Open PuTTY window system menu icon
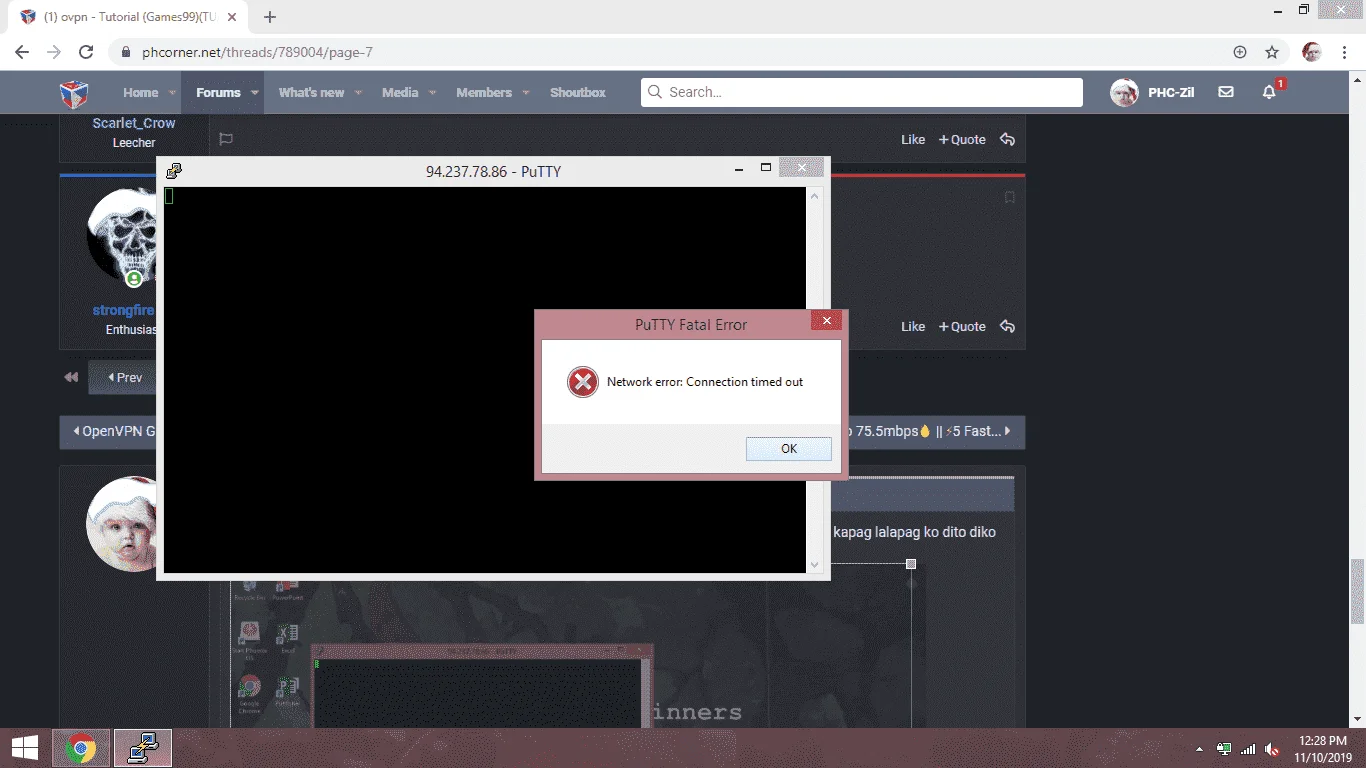Screen dimensions: 1366x768 [x=174, y=171]
